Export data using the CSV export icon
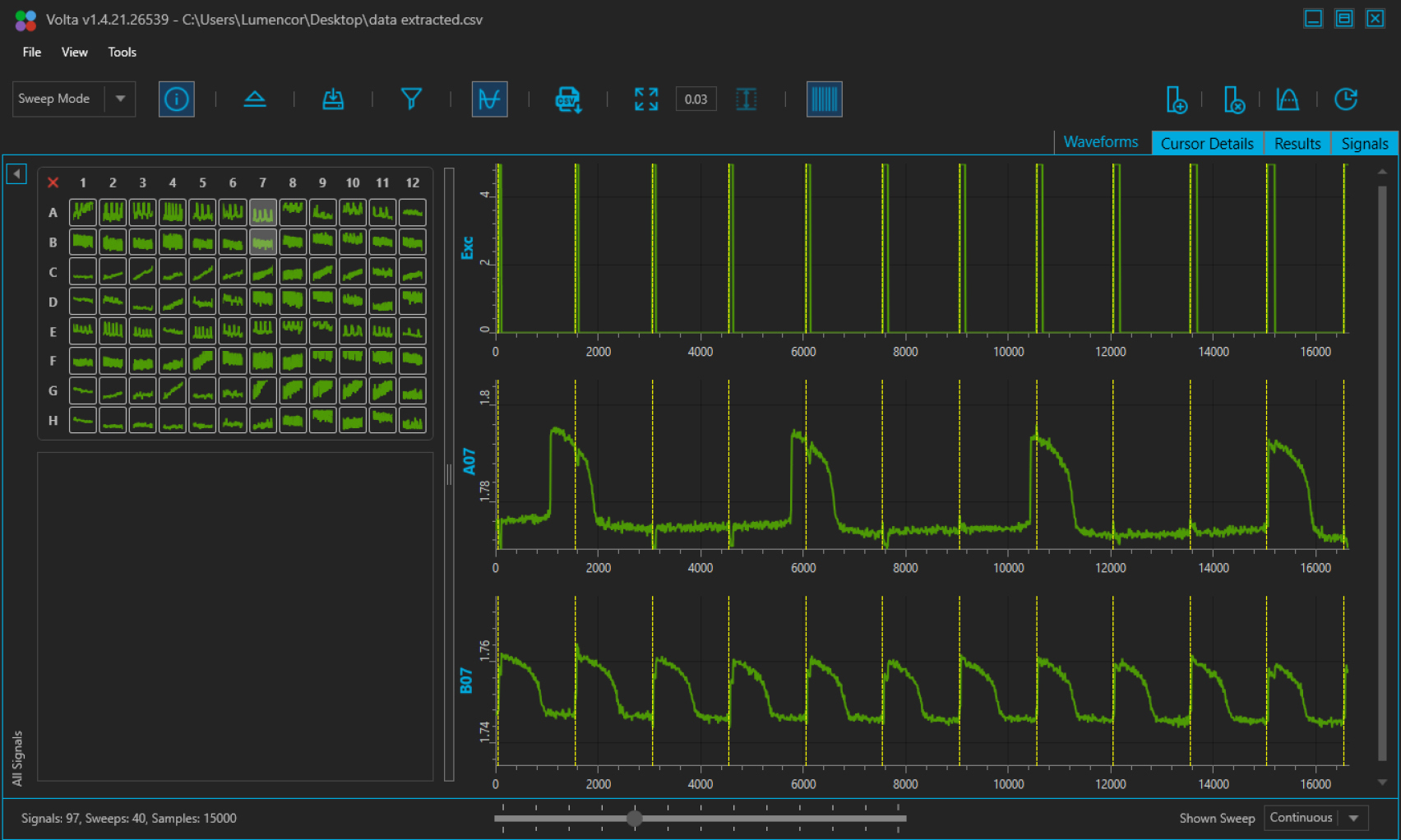This screenshot has width=1401, height=840. point(567,99)
